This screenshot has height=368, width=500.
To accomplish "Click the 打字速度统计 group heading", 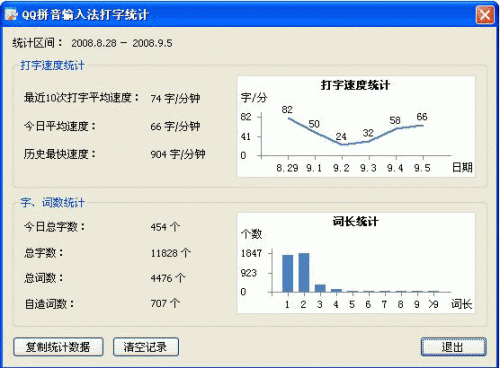I will pyautogui.click(x=52, y=65).
